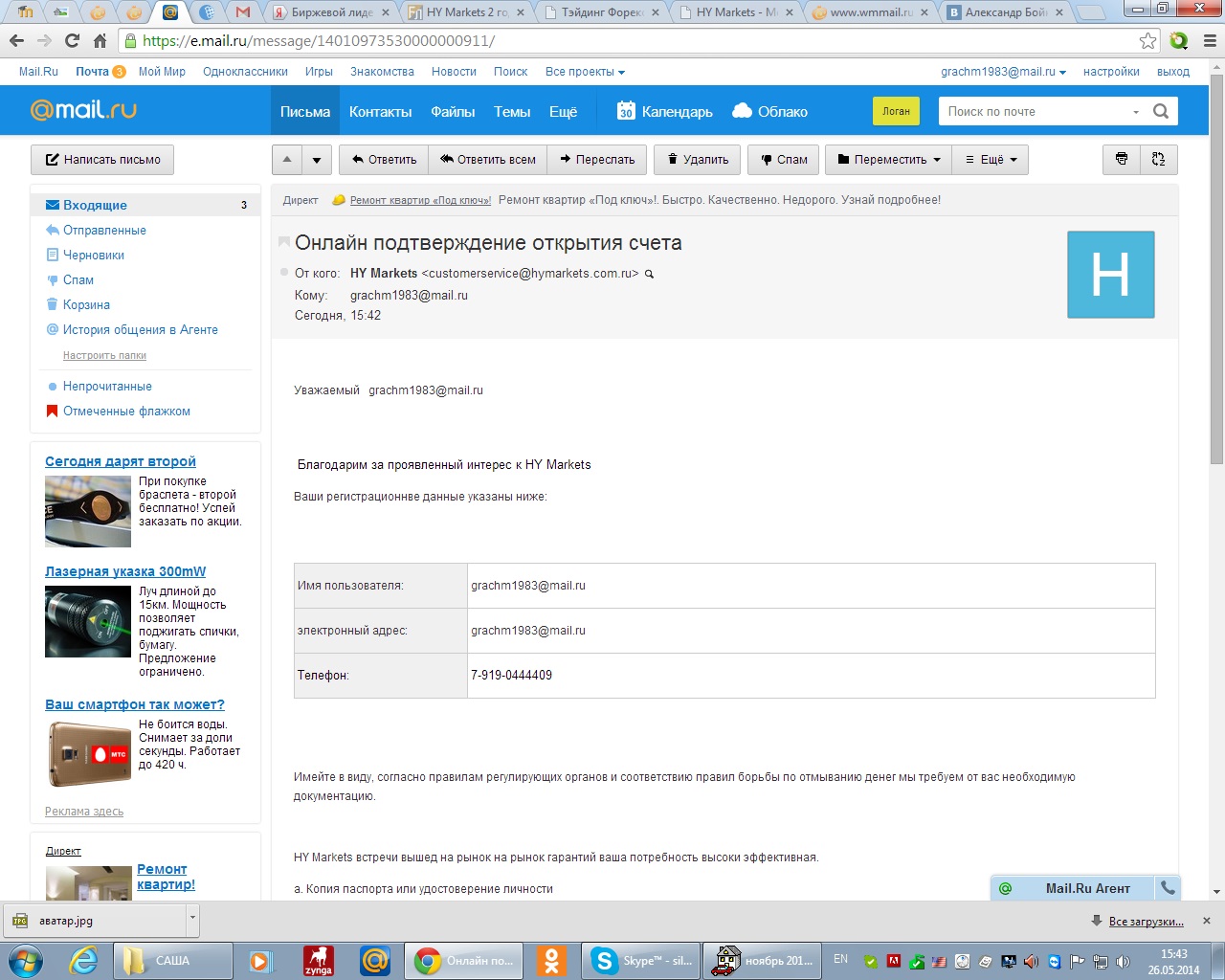Launch Internet Explorer from taskbar

[83, 960]
